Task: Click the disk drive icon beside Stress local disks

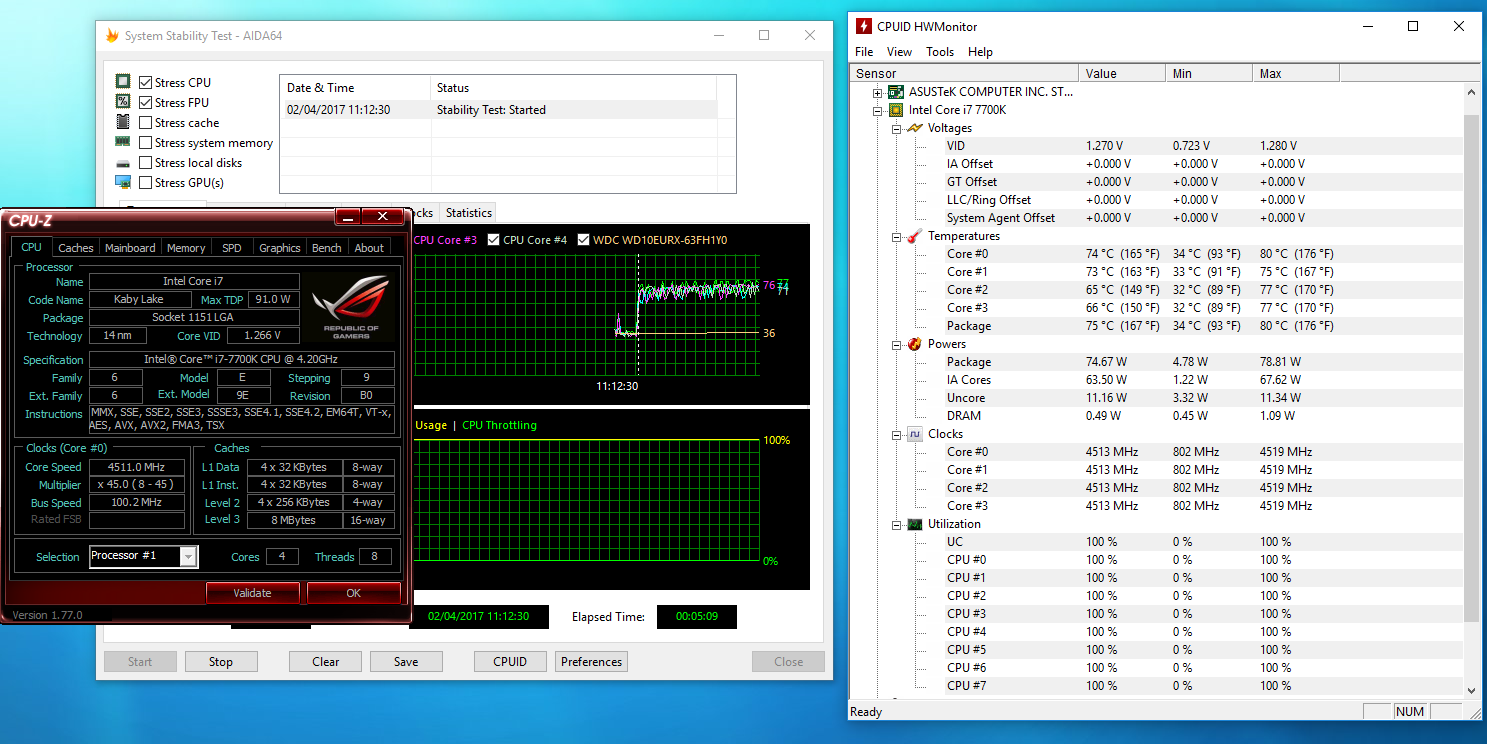Action: tap(123, 163)
